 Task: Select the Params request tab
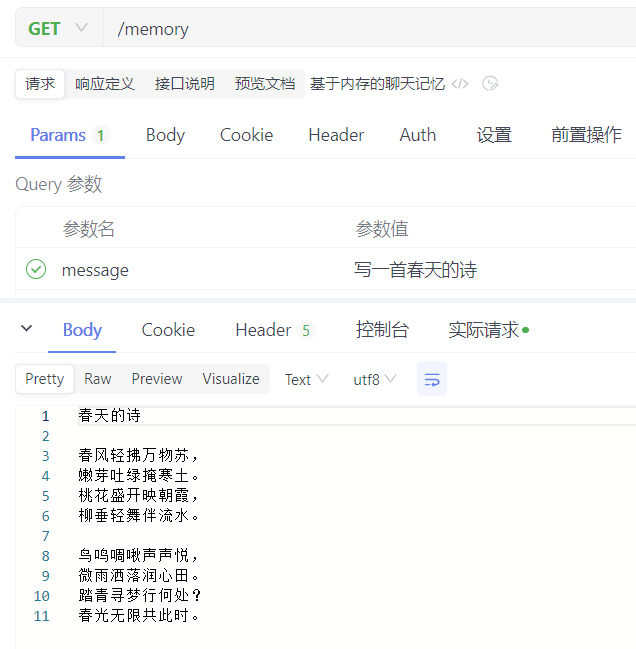(70, 135)
